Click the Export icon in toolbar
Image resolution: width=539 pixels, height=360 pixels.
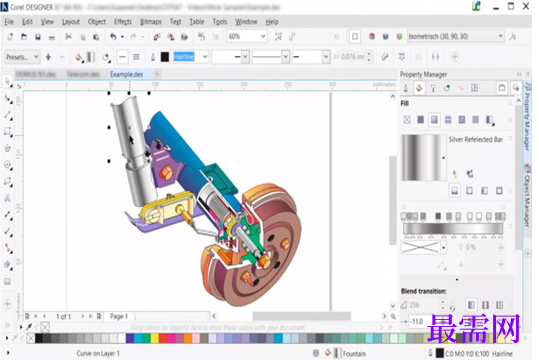point(171,36)
